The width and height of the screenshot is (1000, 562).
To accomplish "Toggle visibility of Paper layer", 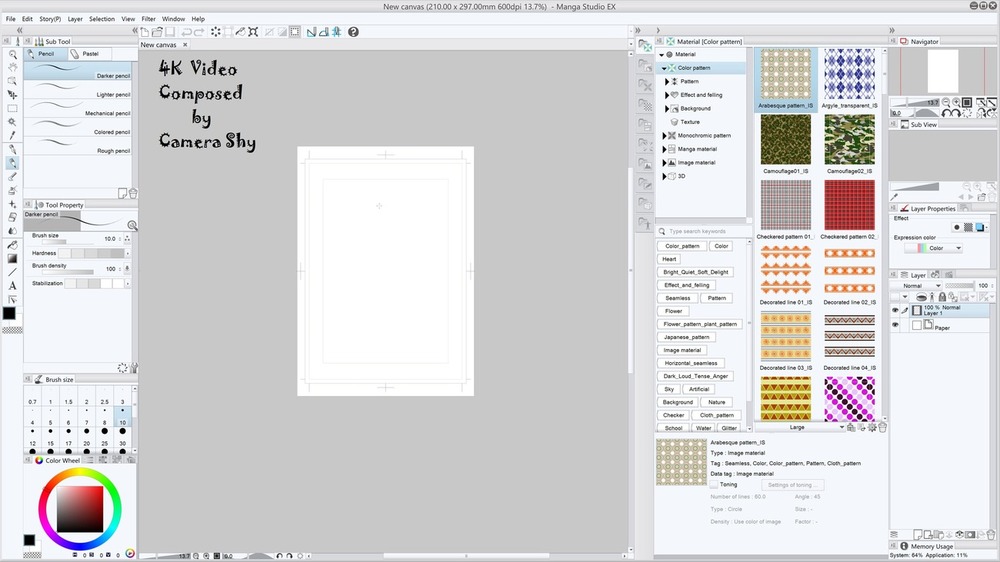I will tap(895, 325).
